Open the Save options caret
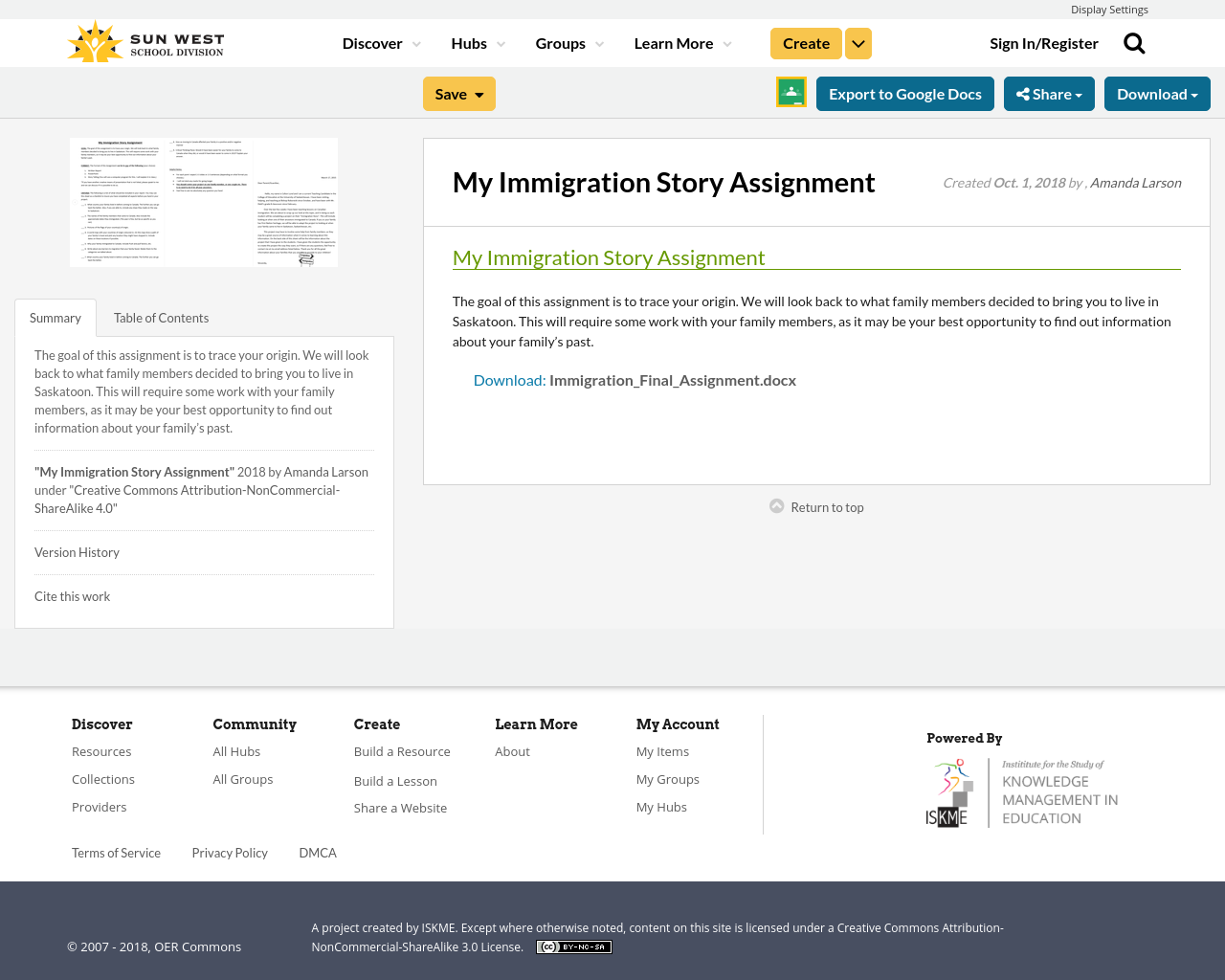1225x980 pixels. (479, 93)
